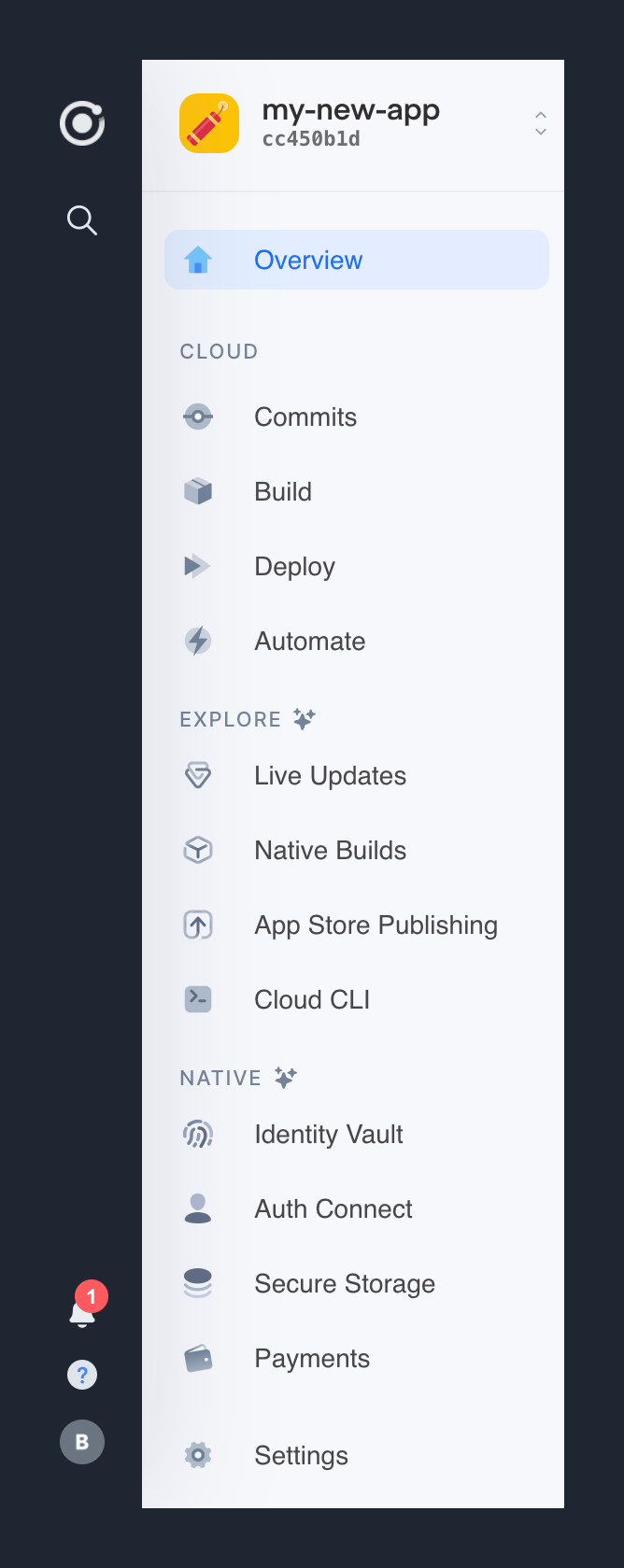Image resolution: width=624 pixels, height=1568 pixels.
Task: Click the Automate lightning bolt icon
Action: pyautogui.click(x=198, y=641)
